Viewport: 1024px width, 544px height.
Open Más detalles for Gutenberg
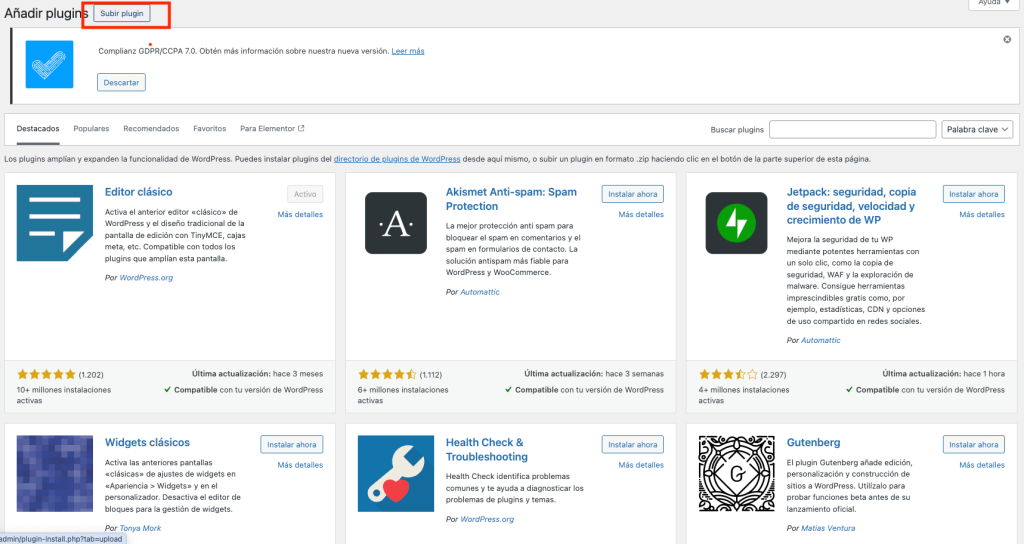pos(982,465)
